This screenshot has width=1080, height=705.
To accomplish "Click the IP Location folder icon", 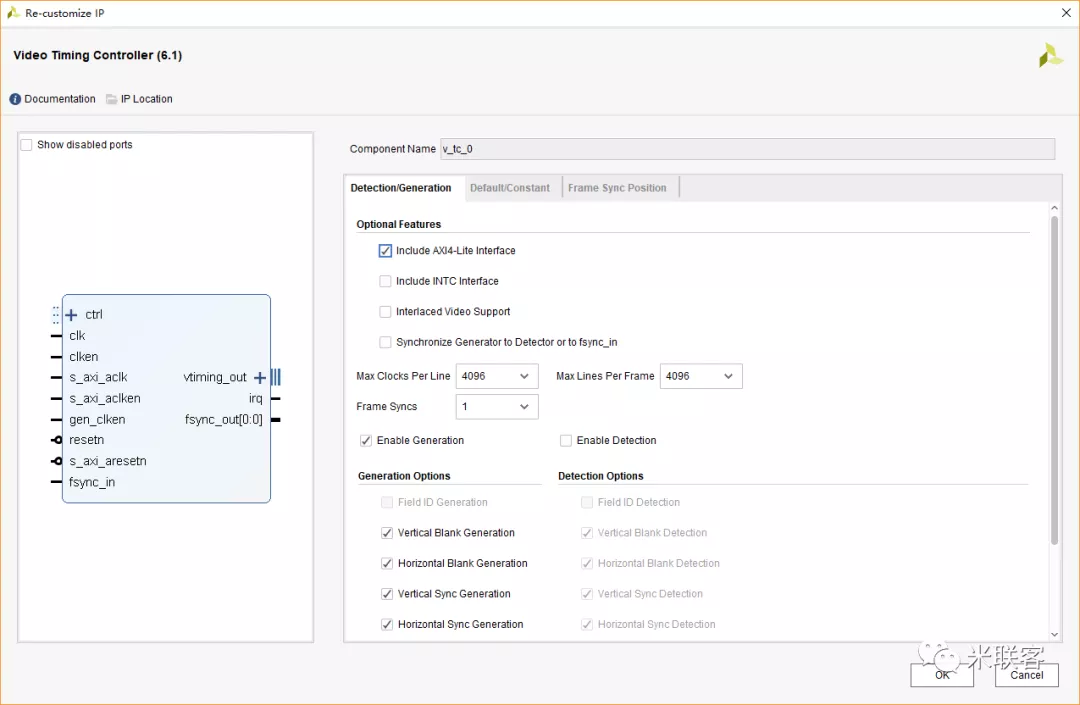I will (112, 99).
